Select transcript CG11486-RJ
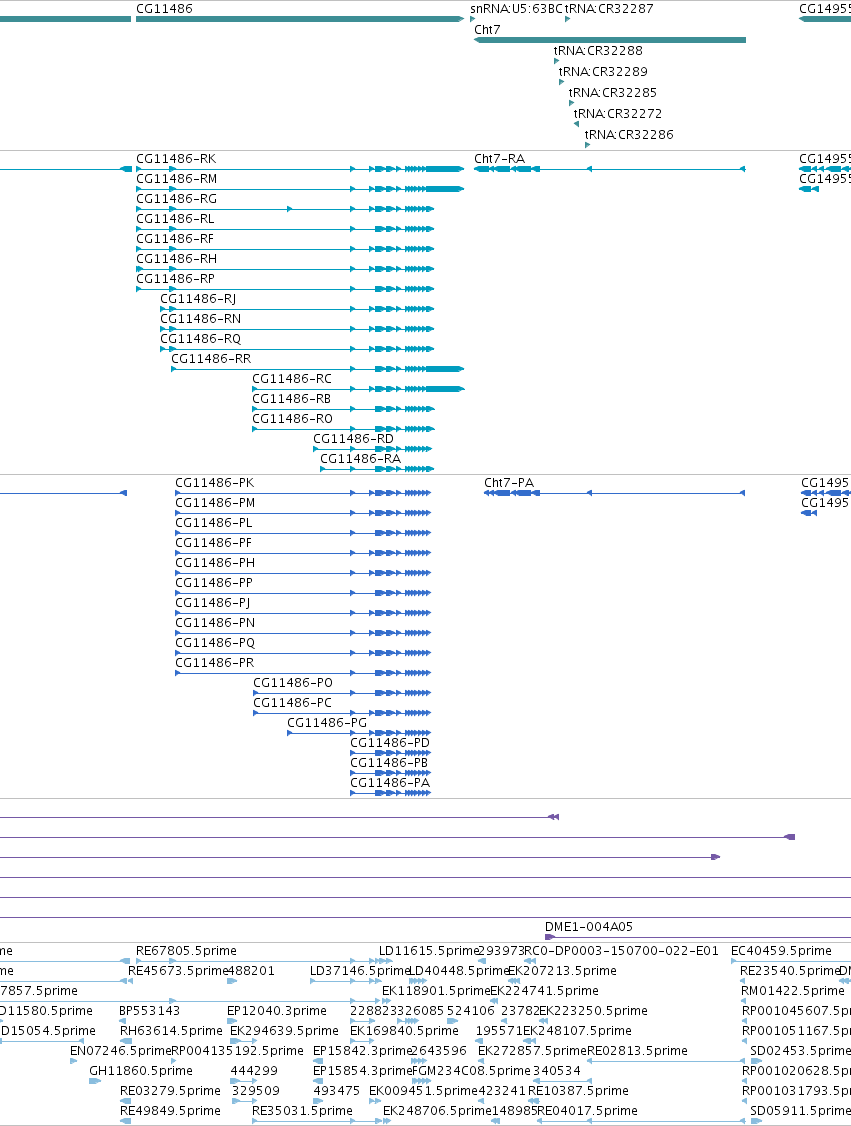 coord(198,299)
